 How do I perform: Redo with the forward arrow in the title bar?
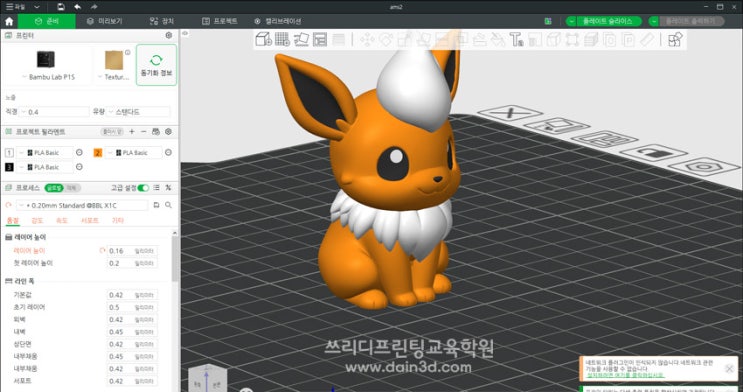(x=94, y=7)
